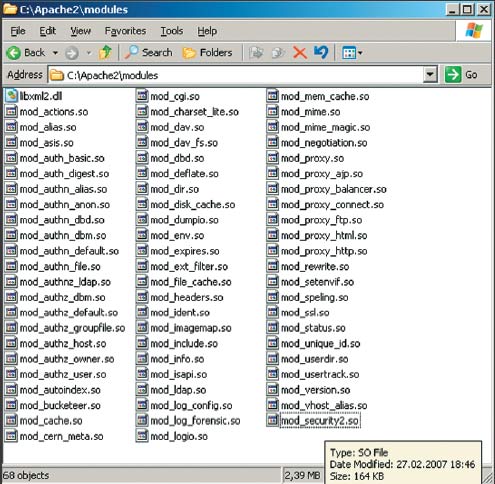Screen dimensions: 495x484
Task: Select file name mod_mime_magic.so
Action: 325,127
